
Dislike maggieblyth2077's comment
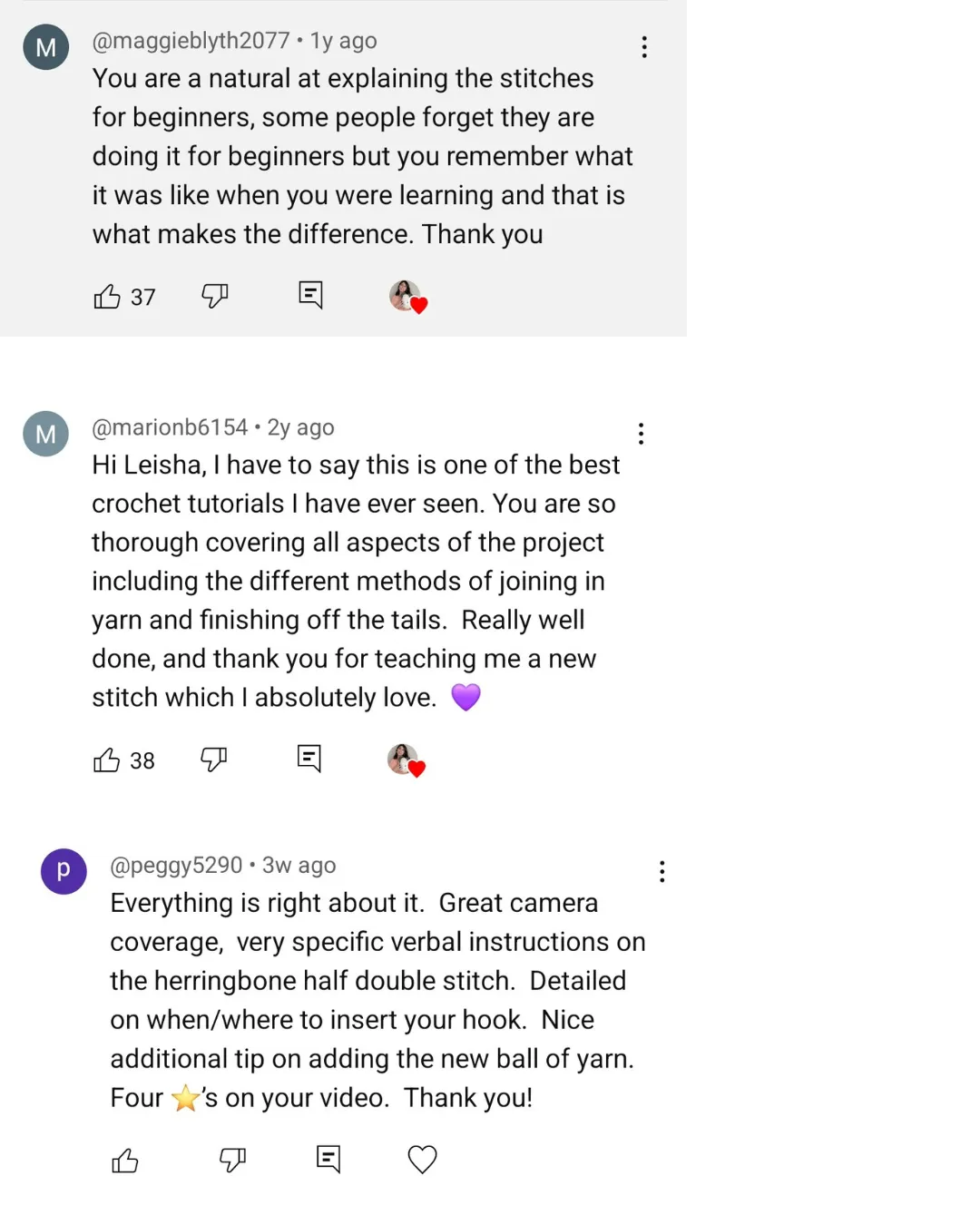[214, 296]
